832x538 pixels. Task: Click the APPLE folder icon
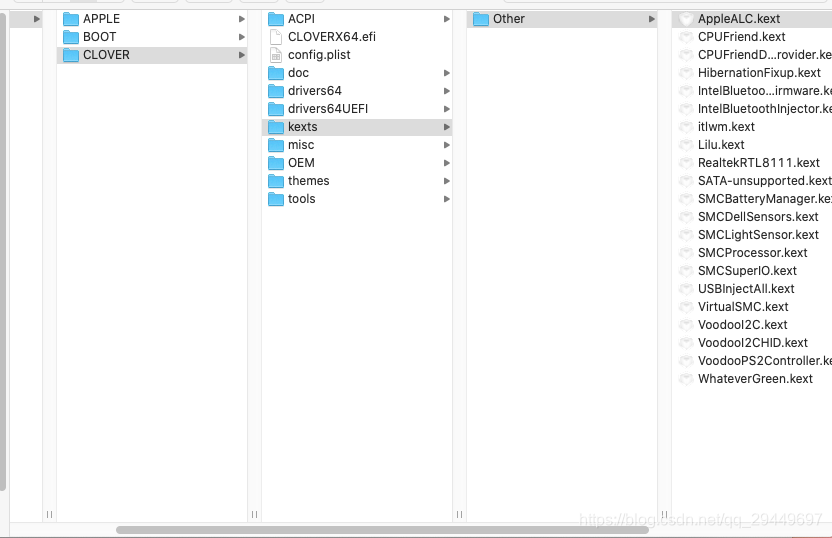click(x=71, y=19)
